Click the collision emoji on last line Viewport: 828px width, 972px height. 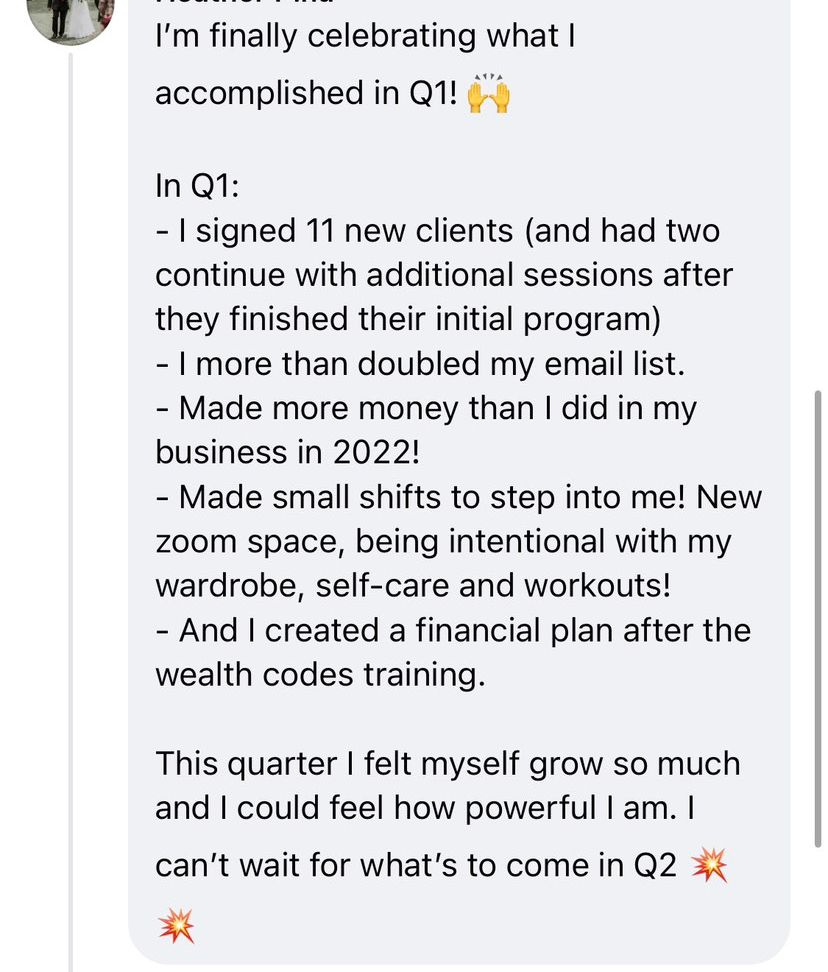tap(176, 926)
